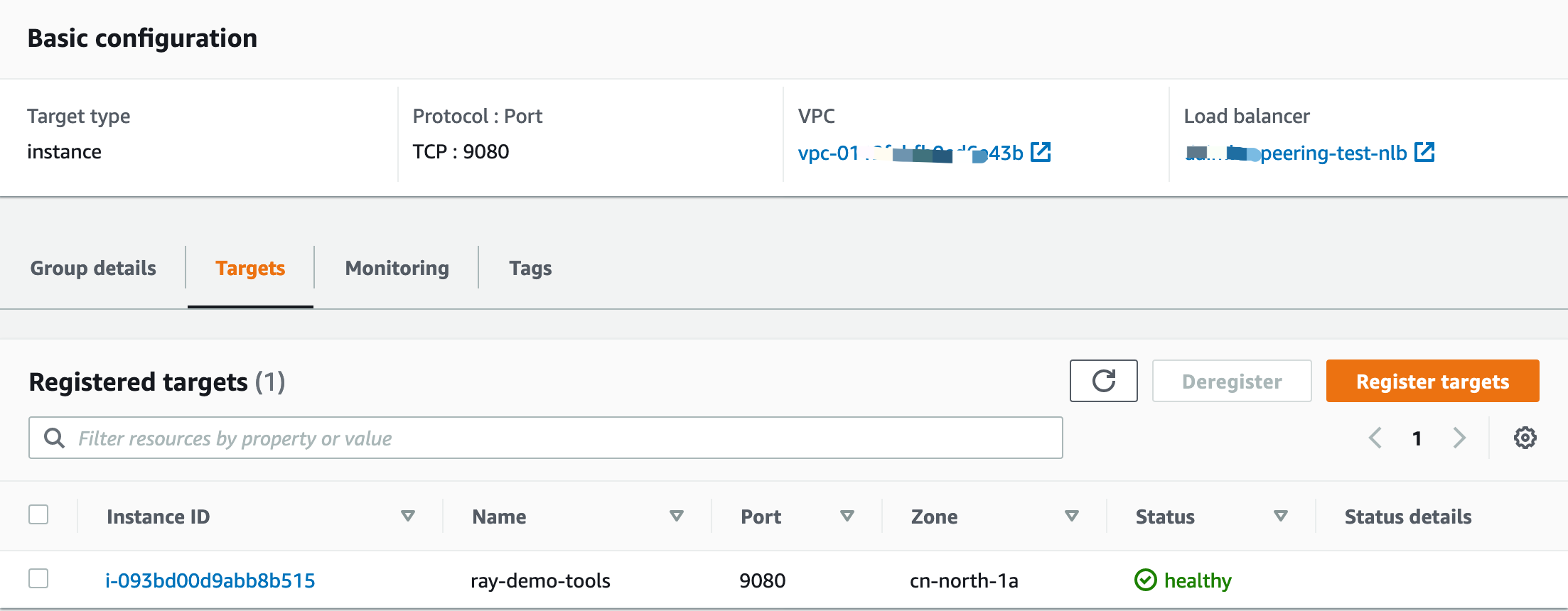1568x611 pixels.
Task: Click the Basic configuration heading
Action: 142,38
